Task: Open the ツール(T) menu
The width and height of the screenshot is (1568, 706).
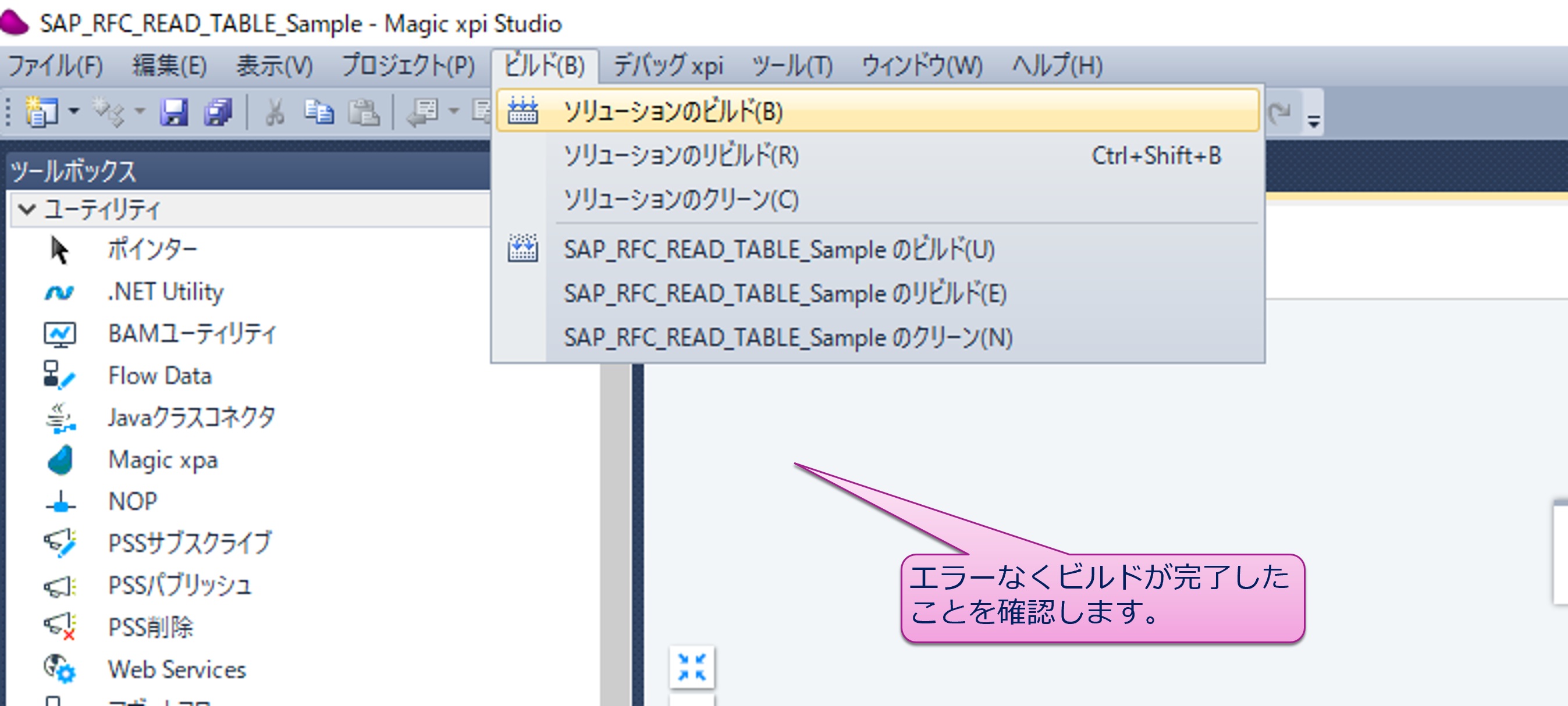Action: point(792,66)
